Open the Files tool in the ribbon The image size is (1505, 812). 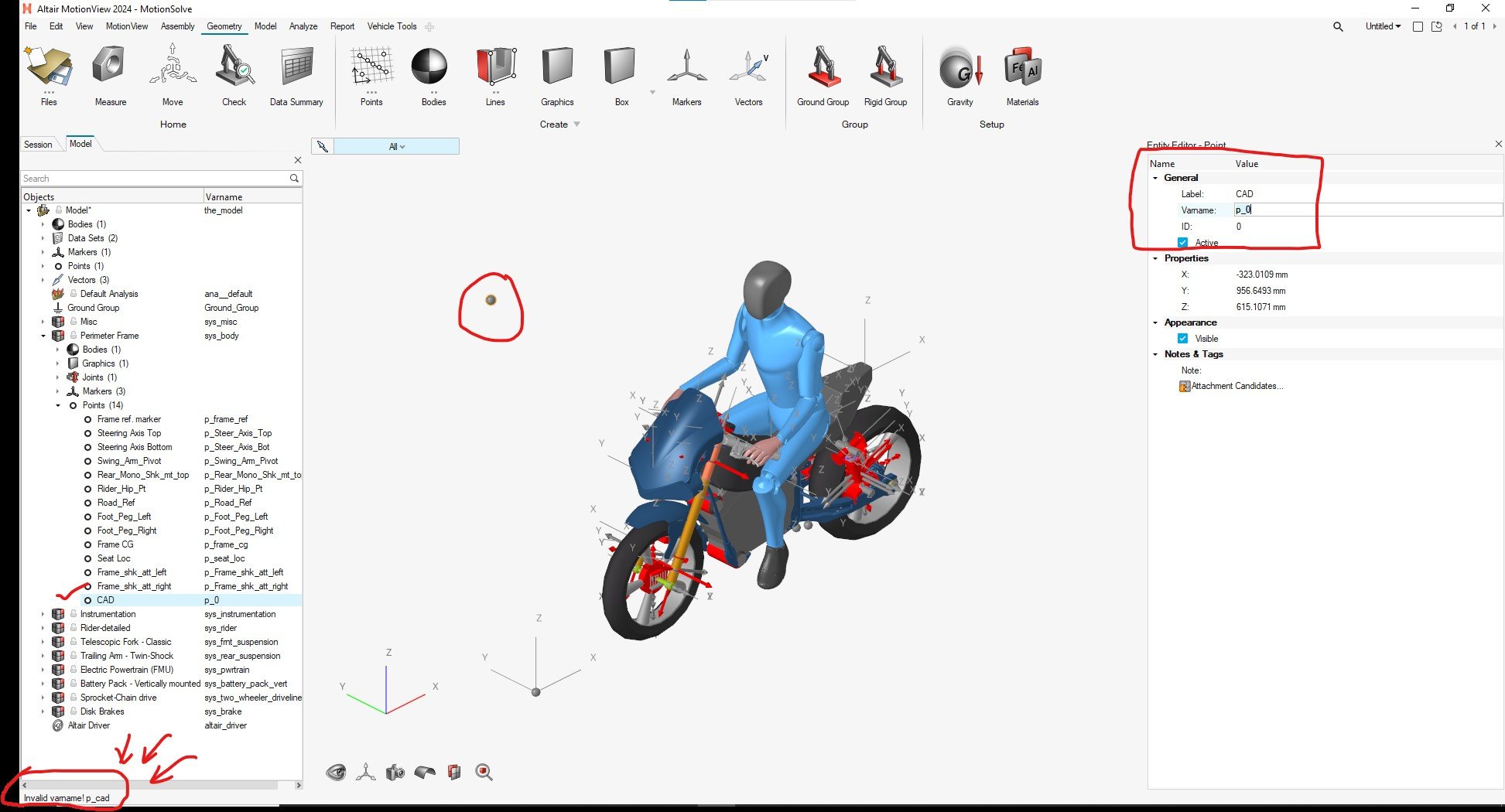(49, 75)
